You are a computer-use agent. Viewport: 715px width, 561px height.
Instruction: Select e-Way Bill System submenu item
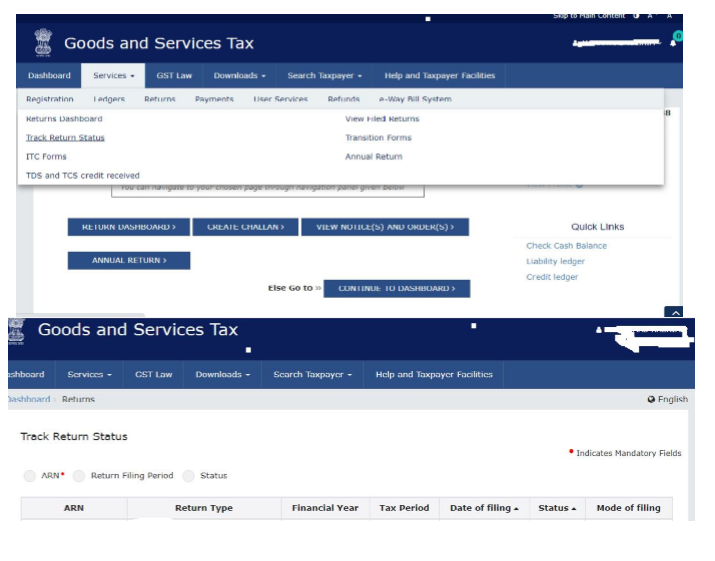click(x=415, y=99)
